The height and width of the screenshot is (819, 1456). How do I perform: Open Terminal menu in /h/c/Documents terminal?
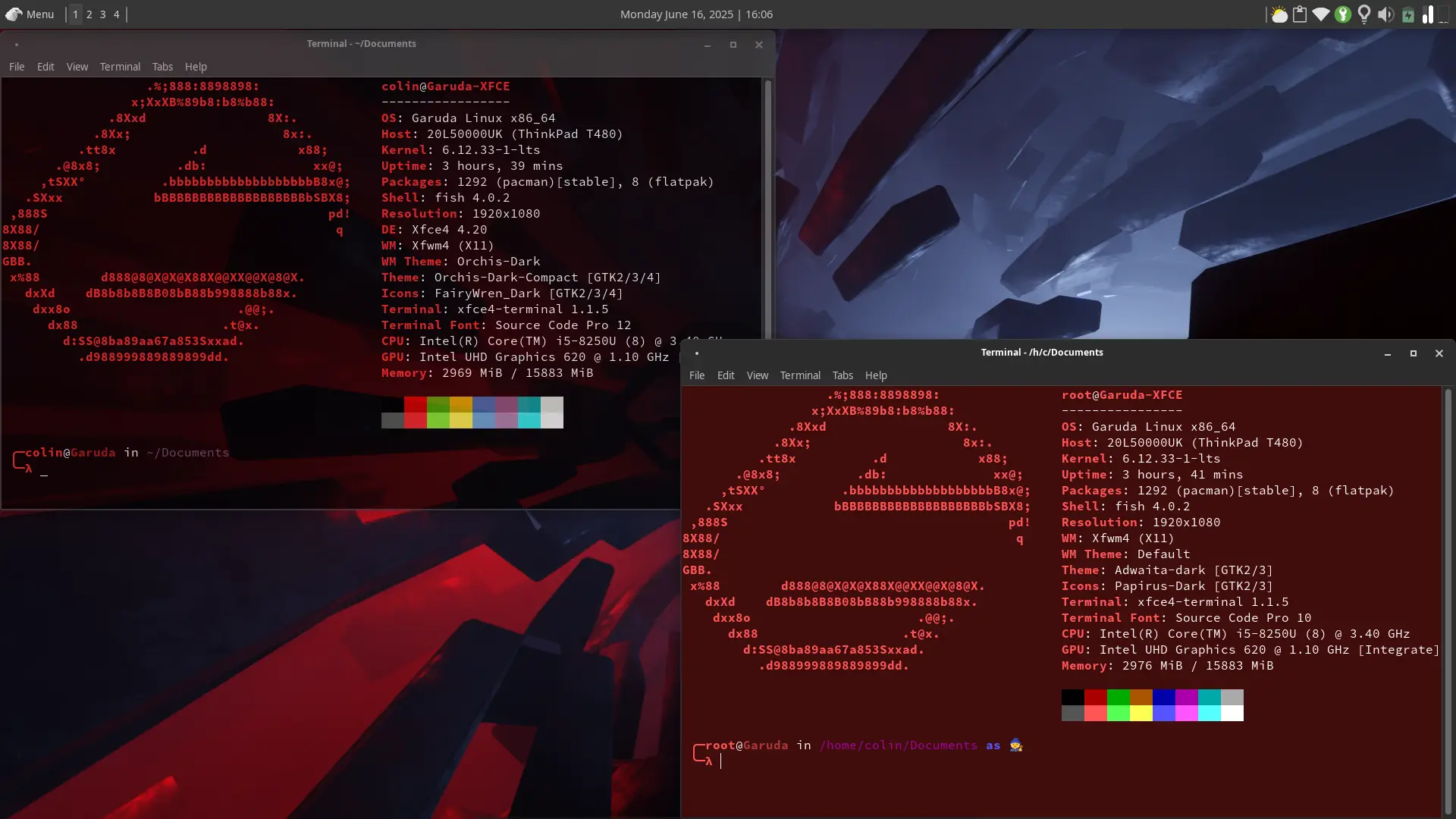pos(800,375)
